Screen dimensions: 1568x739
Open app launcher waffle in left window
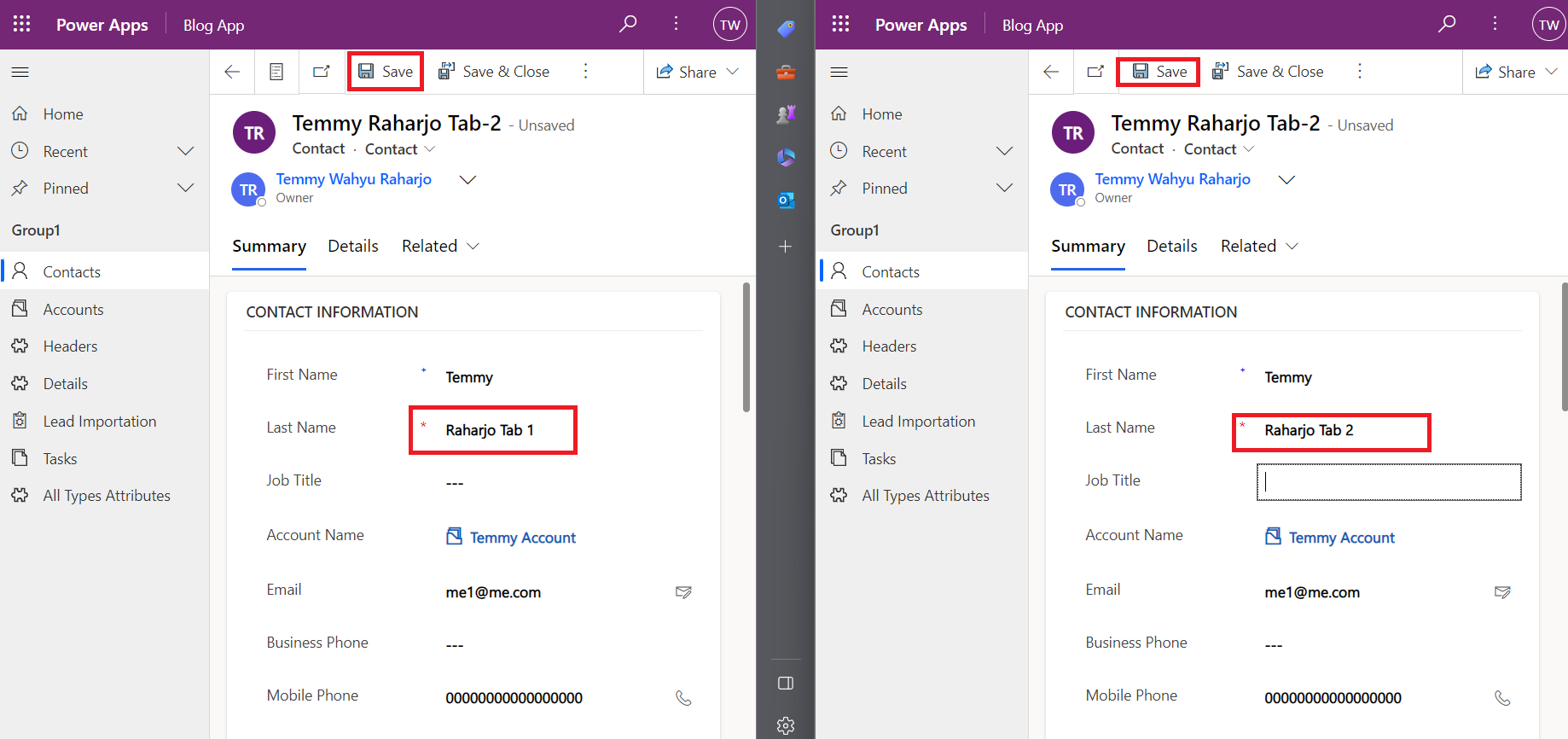21,24
